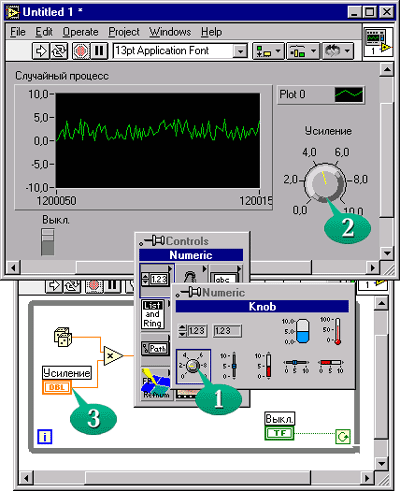Toggle the Выкл. vertical switch

pyautogui.click(x=47, y=242)
